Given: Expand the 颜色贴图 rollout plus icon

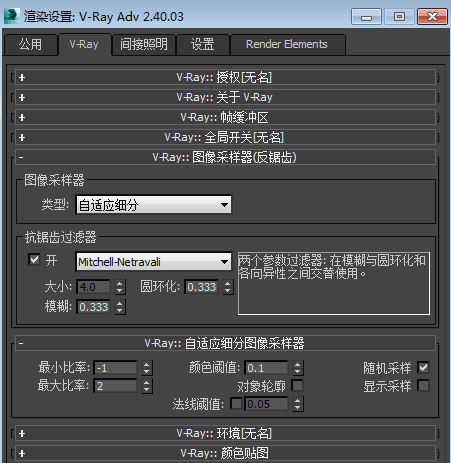Looking at the screenshot, I should [x=22, y=453].
